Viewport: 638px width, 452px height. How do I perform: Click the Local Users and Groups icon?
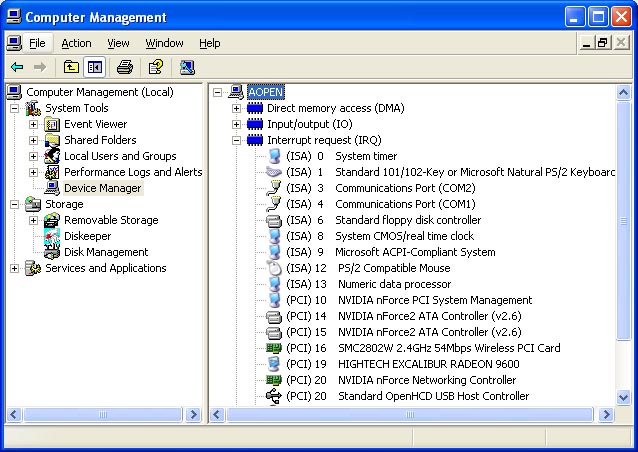[52, 156]
